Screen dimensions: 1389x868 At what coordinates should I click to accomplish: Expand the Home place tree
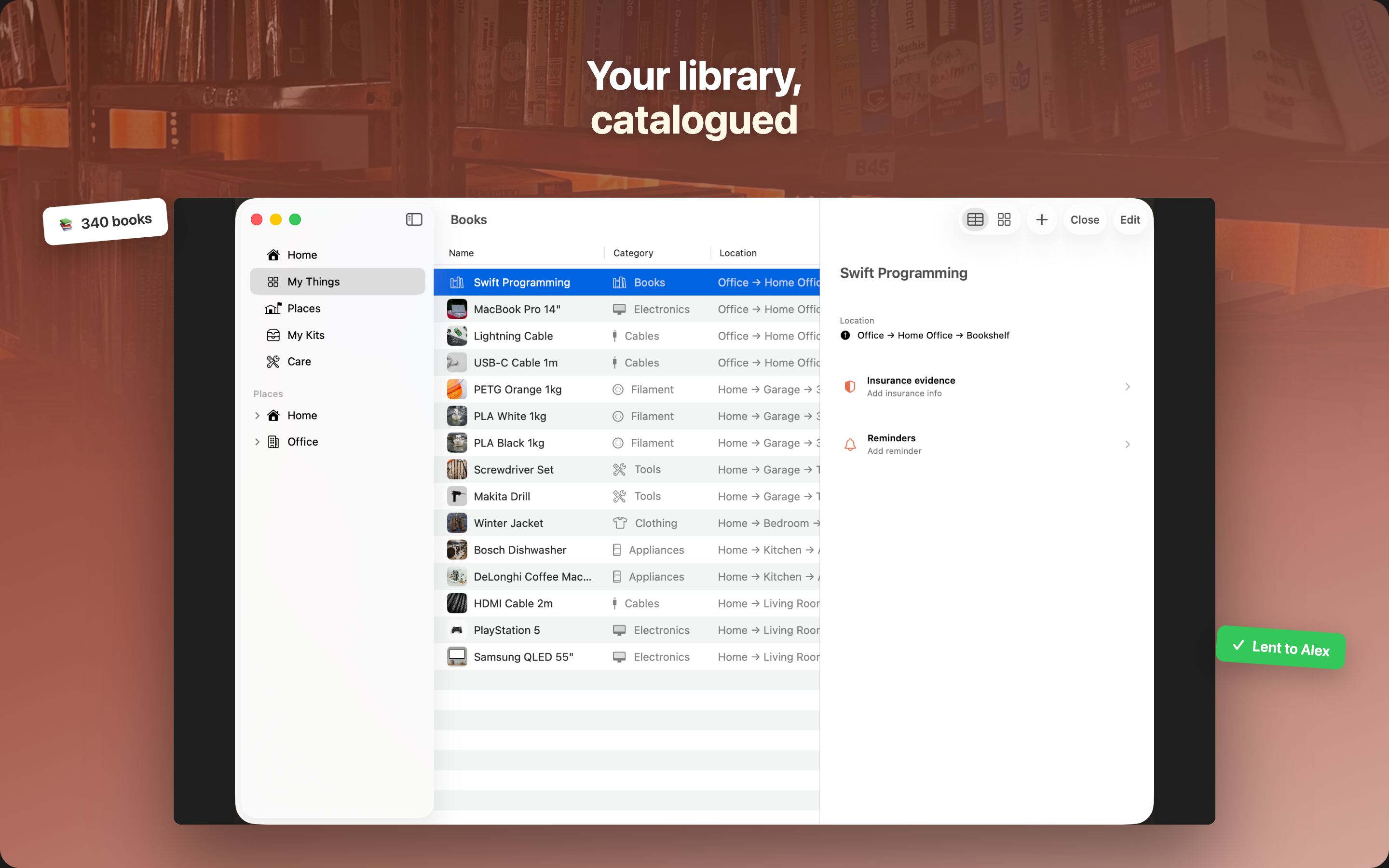(257, 415)
